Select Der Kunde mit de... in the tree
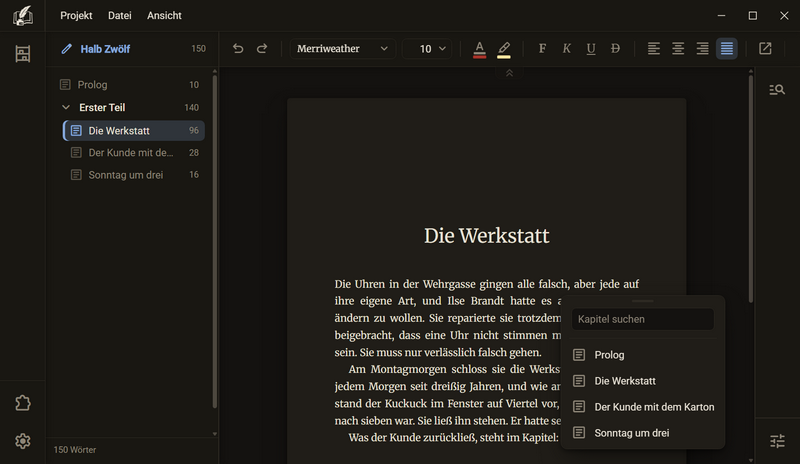Screen dimensions: 800x464 pyautogui.click(x=134, y=153)
